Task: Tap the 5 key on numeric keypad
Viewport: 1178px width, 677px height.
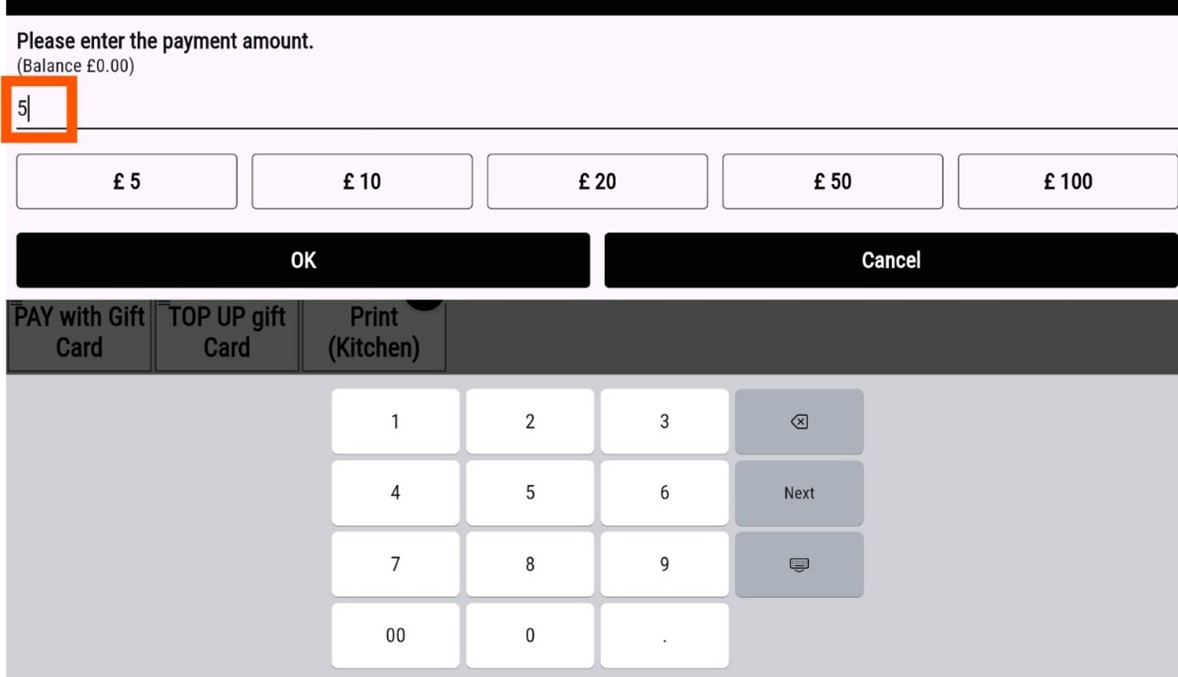Action: click(x=530, y=493)
